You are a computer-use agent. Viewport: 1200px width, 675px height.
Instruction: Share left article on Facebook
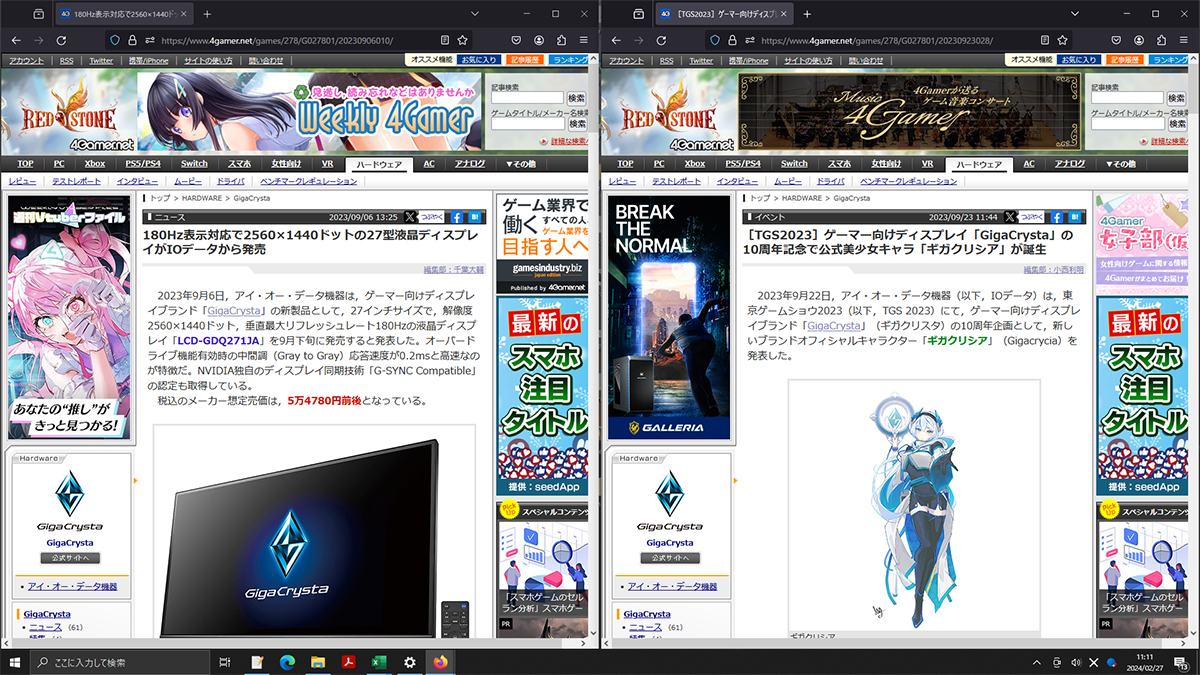click(x=456, y=216)
